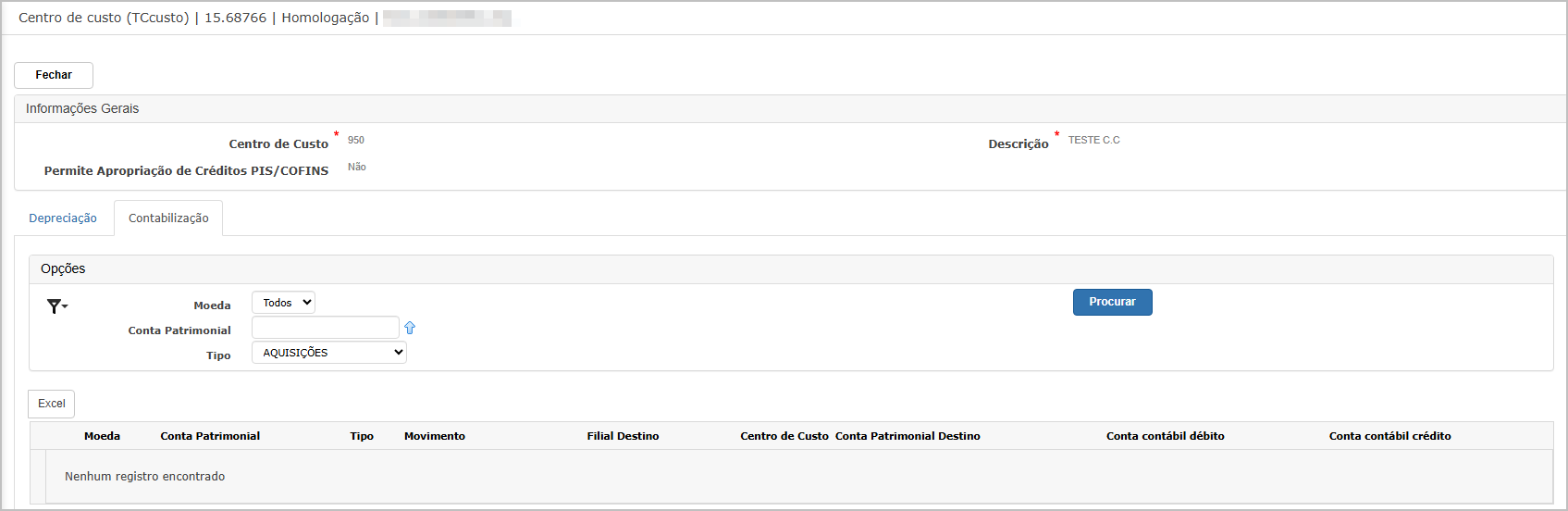1568x511 pixels.
Task: Click the Centro de Custo column header
Action: coord(784,436)
